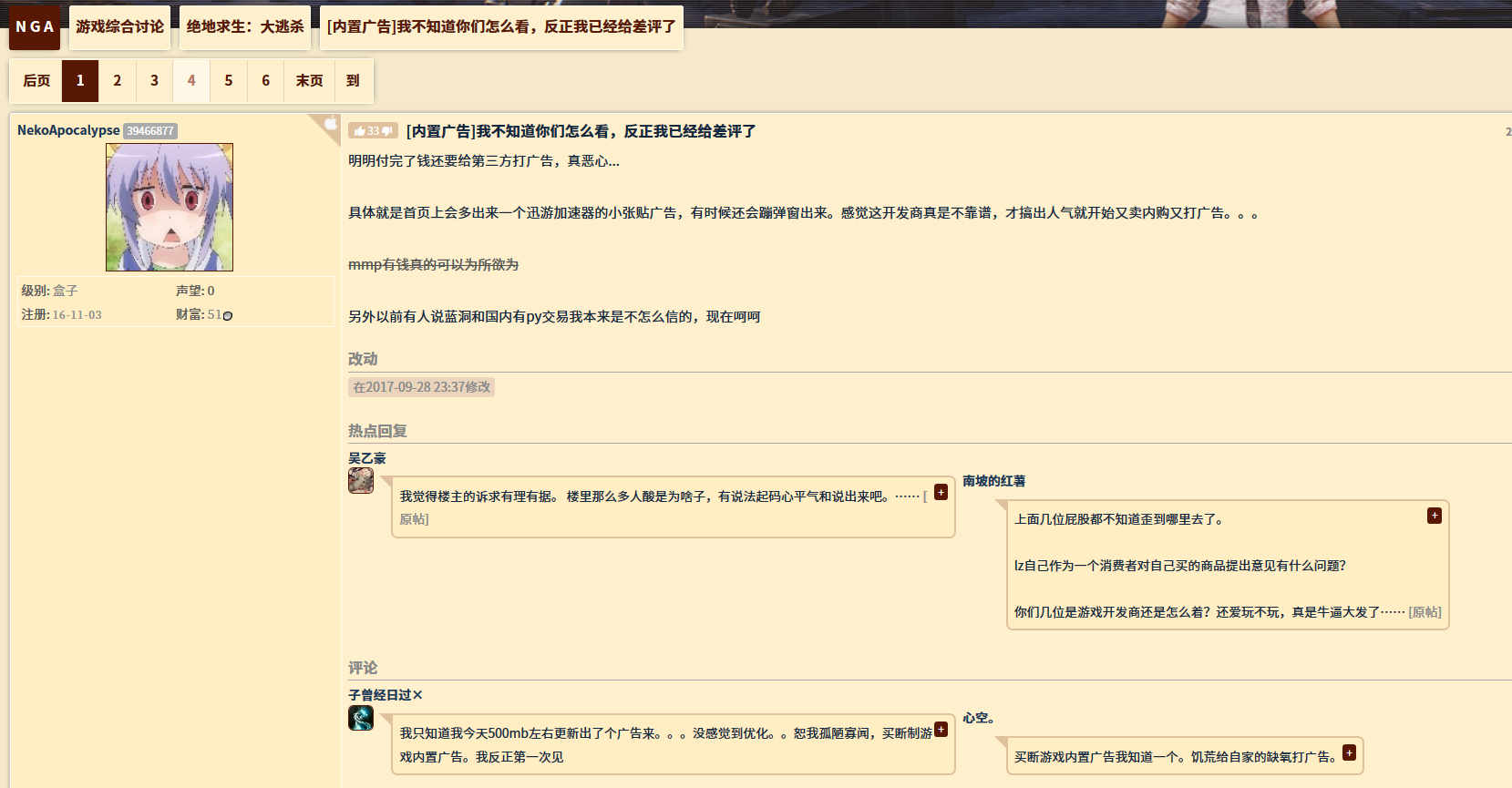Viewport: 1512px width, 788px height.
Task: Go to page 5
Action: coord(229,81)
